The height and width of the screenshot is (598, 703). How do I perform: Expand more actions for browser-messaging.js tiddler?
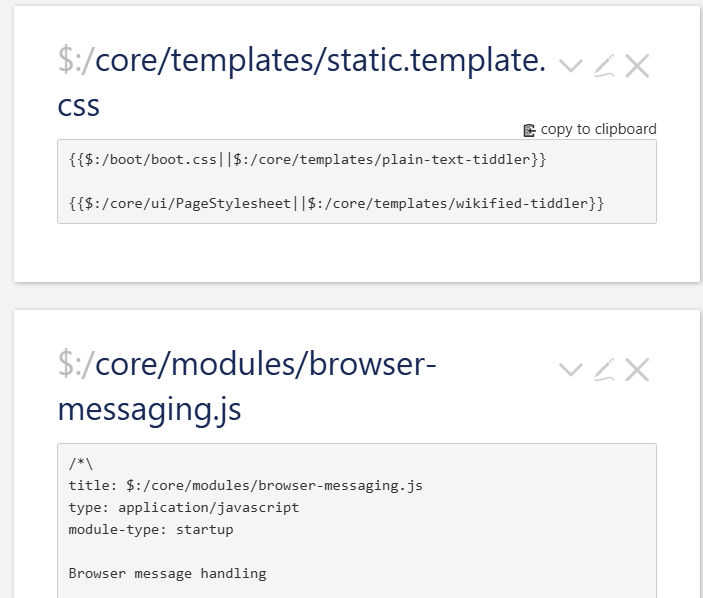click(x=570, y=370)
